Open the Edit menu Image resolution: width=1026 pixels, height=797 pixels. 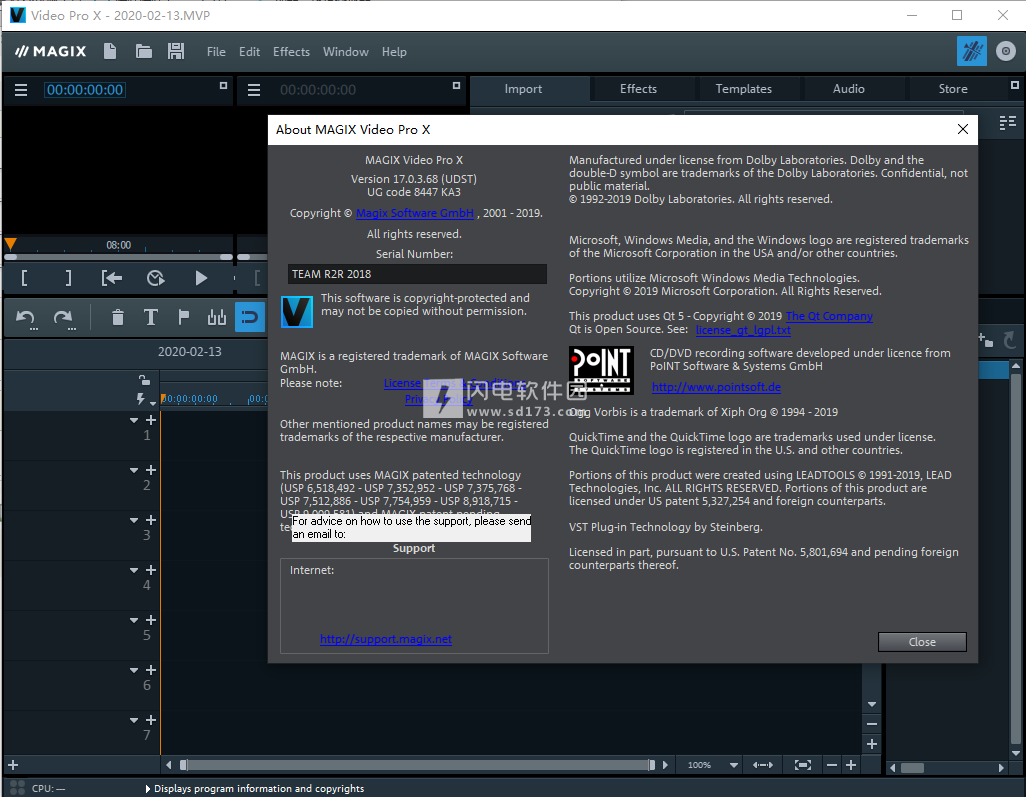pyautogui.click(x=249, y=52)
